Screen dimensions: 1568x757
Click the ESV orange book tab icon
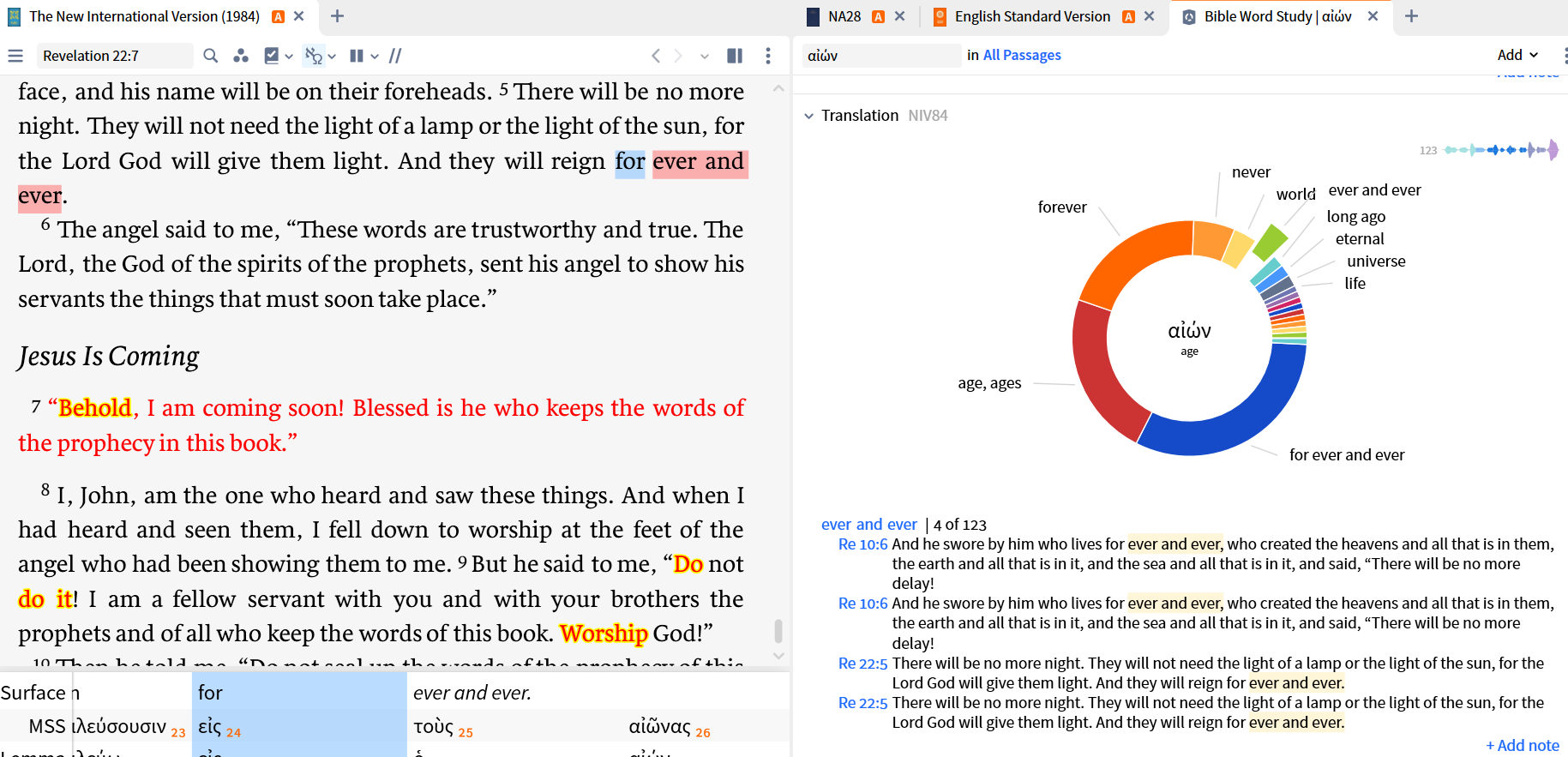coord(940,16)
